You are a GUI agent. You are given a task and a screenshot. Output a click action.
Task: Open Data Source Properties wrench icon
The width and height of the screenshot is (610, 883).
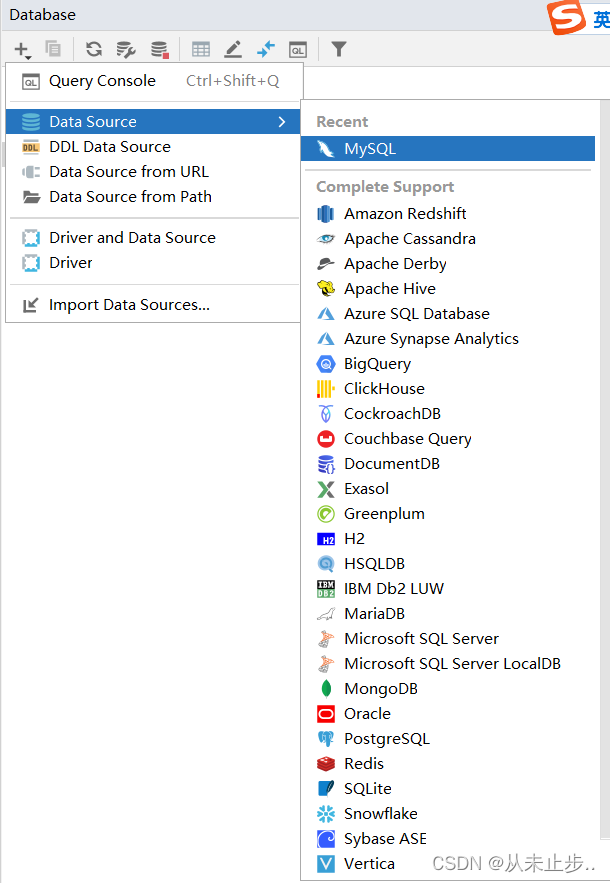[126, 50]
